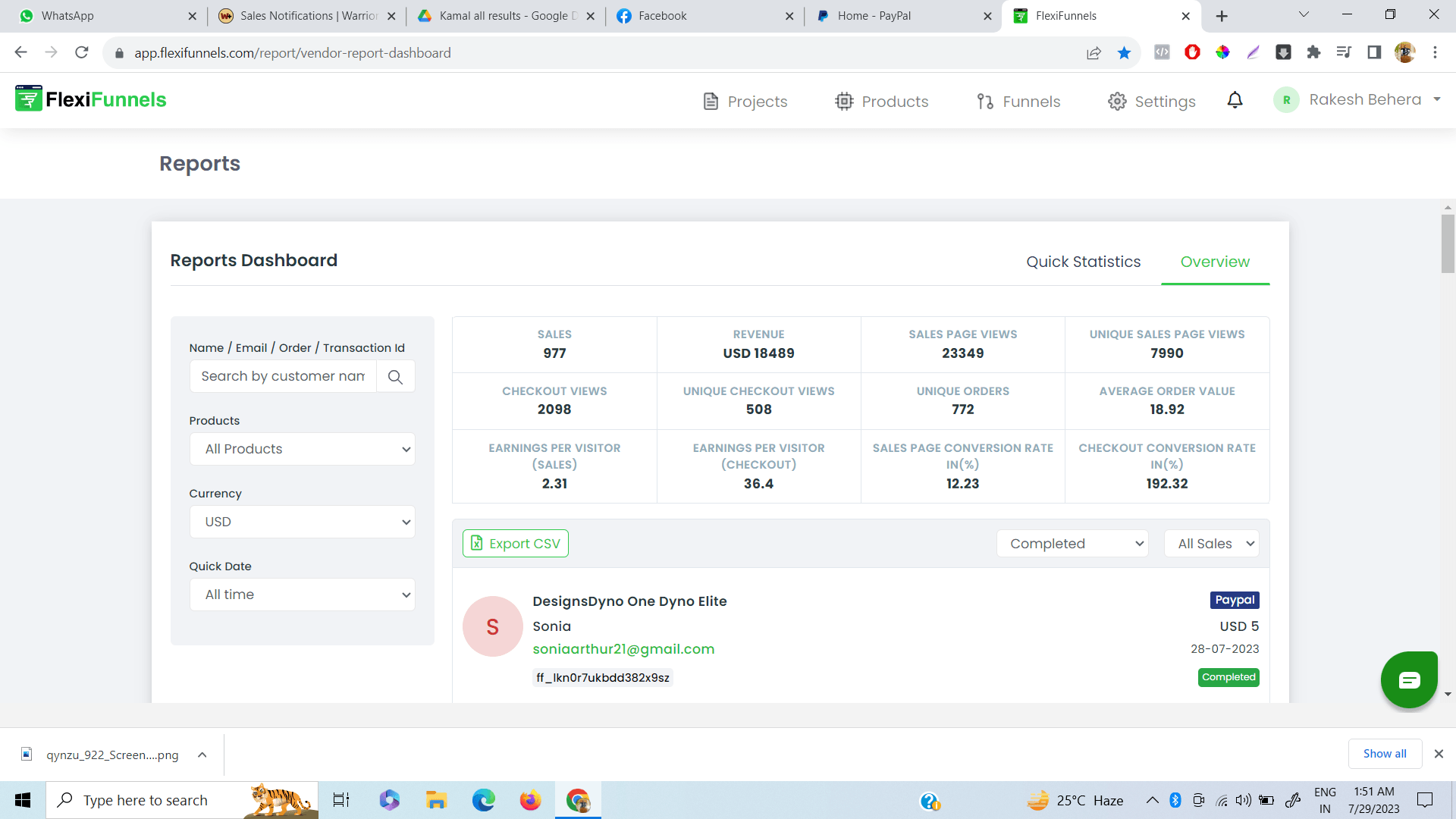Switch to Quick Statistics tab

[1083, 262]
